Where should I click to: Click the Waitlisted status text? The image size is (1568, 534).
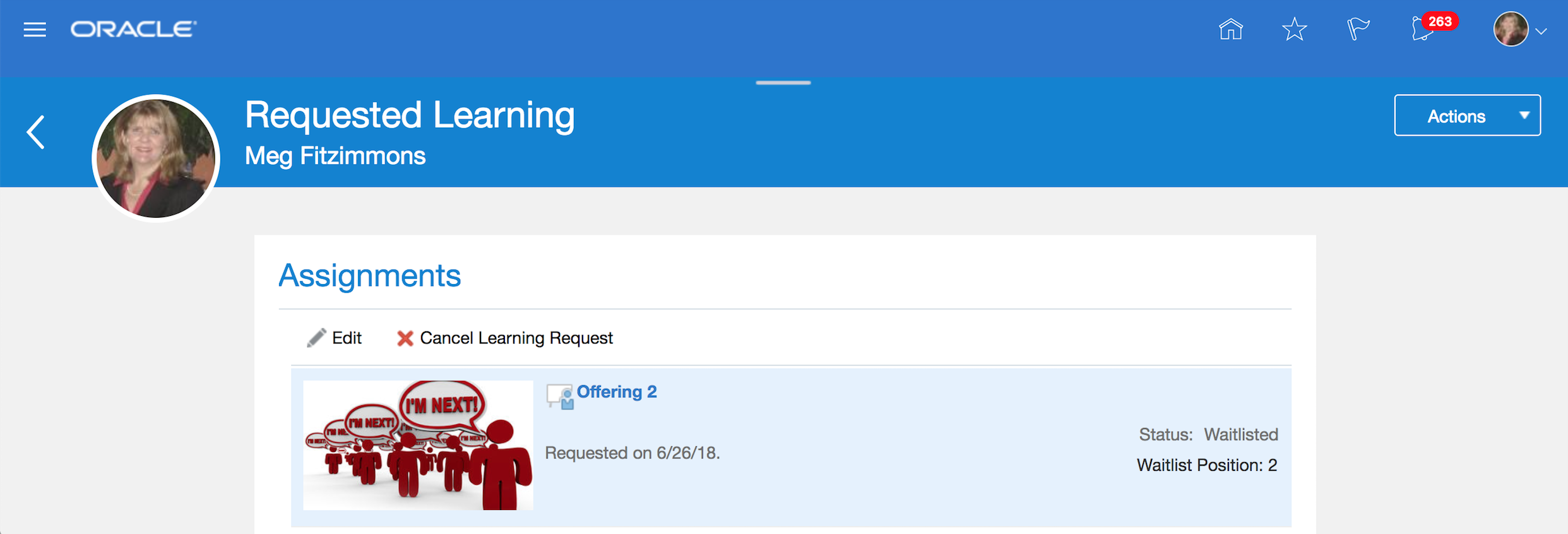point(1240,435)
